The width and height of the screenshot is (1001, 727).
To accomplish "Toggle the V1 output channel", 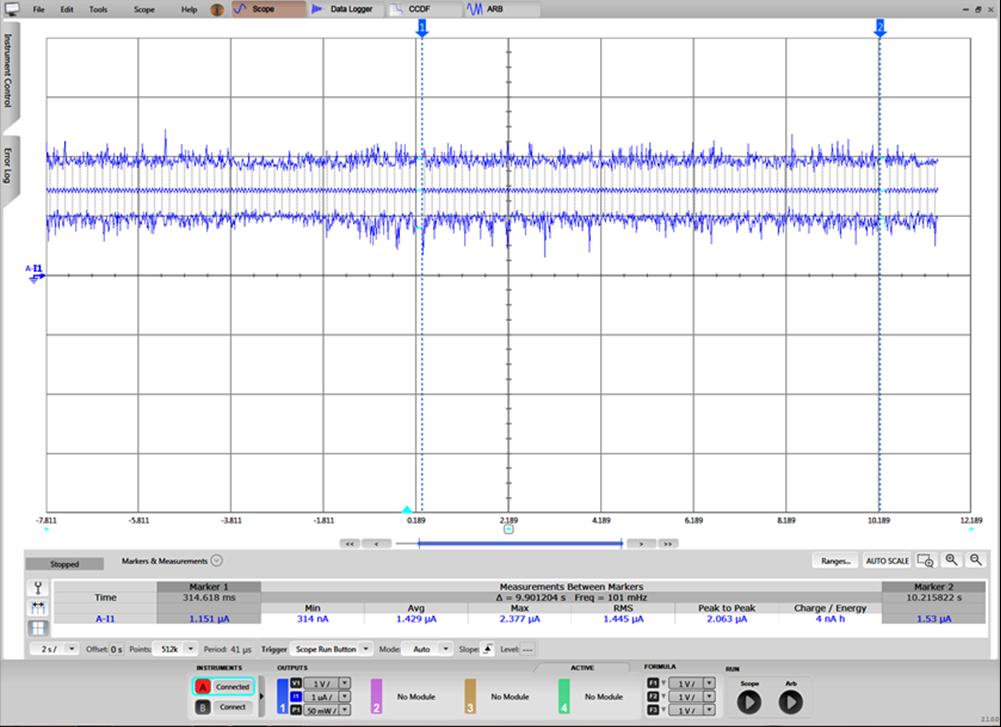I will [295, 682].
